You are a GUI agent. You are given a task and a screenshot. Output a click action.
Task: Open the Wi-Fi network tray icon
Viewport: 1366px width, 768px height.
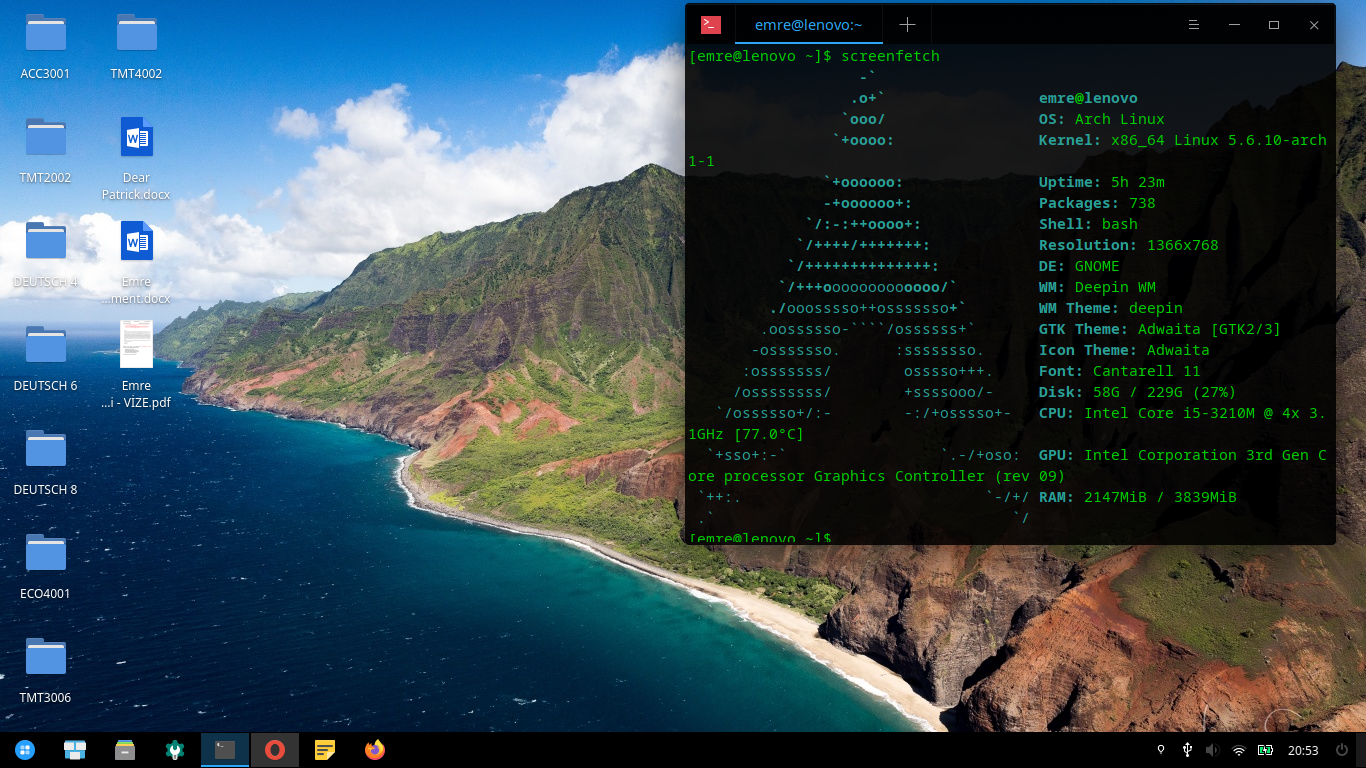pos(1239,750)
